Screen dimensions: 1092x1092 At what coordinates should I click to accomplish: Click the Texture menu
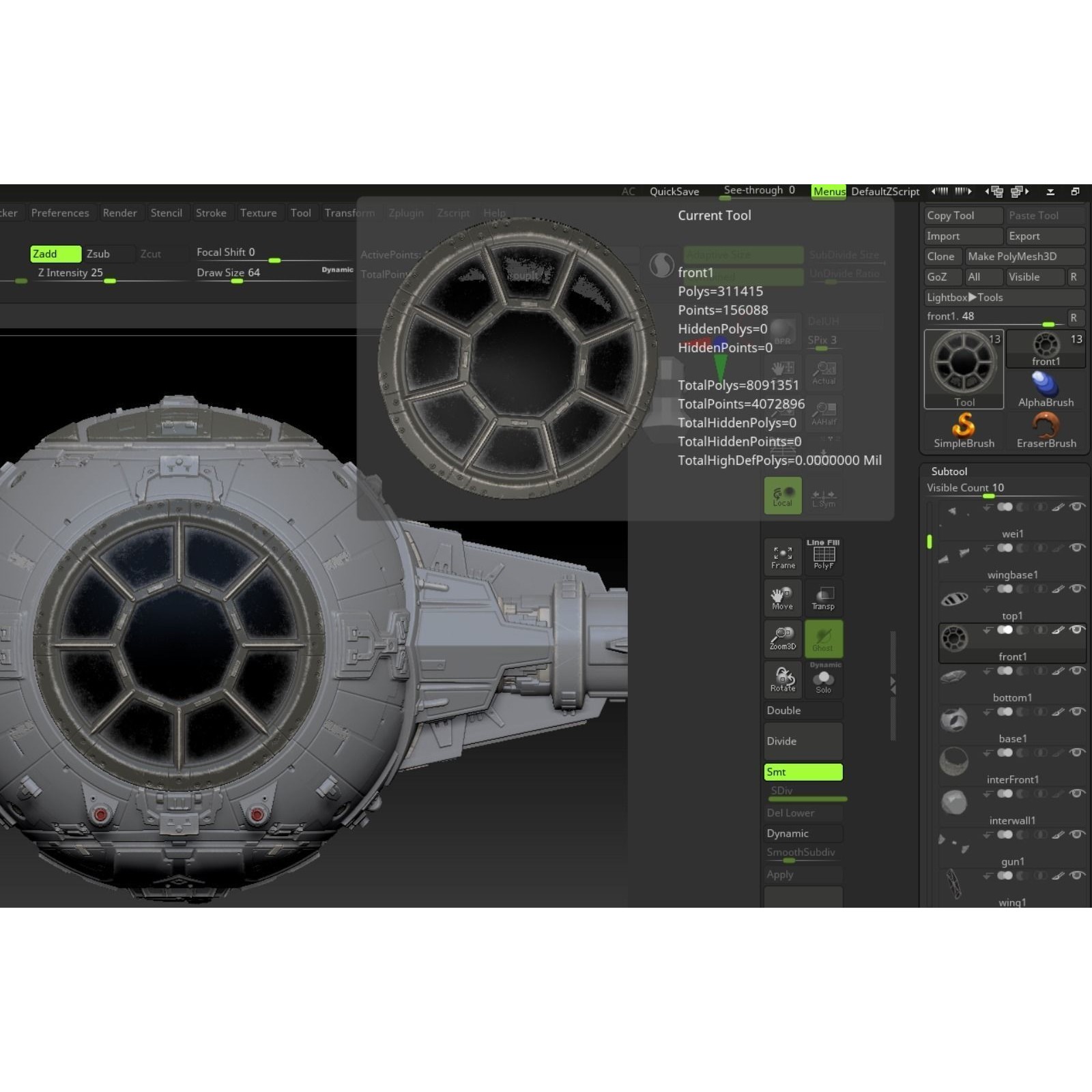[x=259, y=212]
